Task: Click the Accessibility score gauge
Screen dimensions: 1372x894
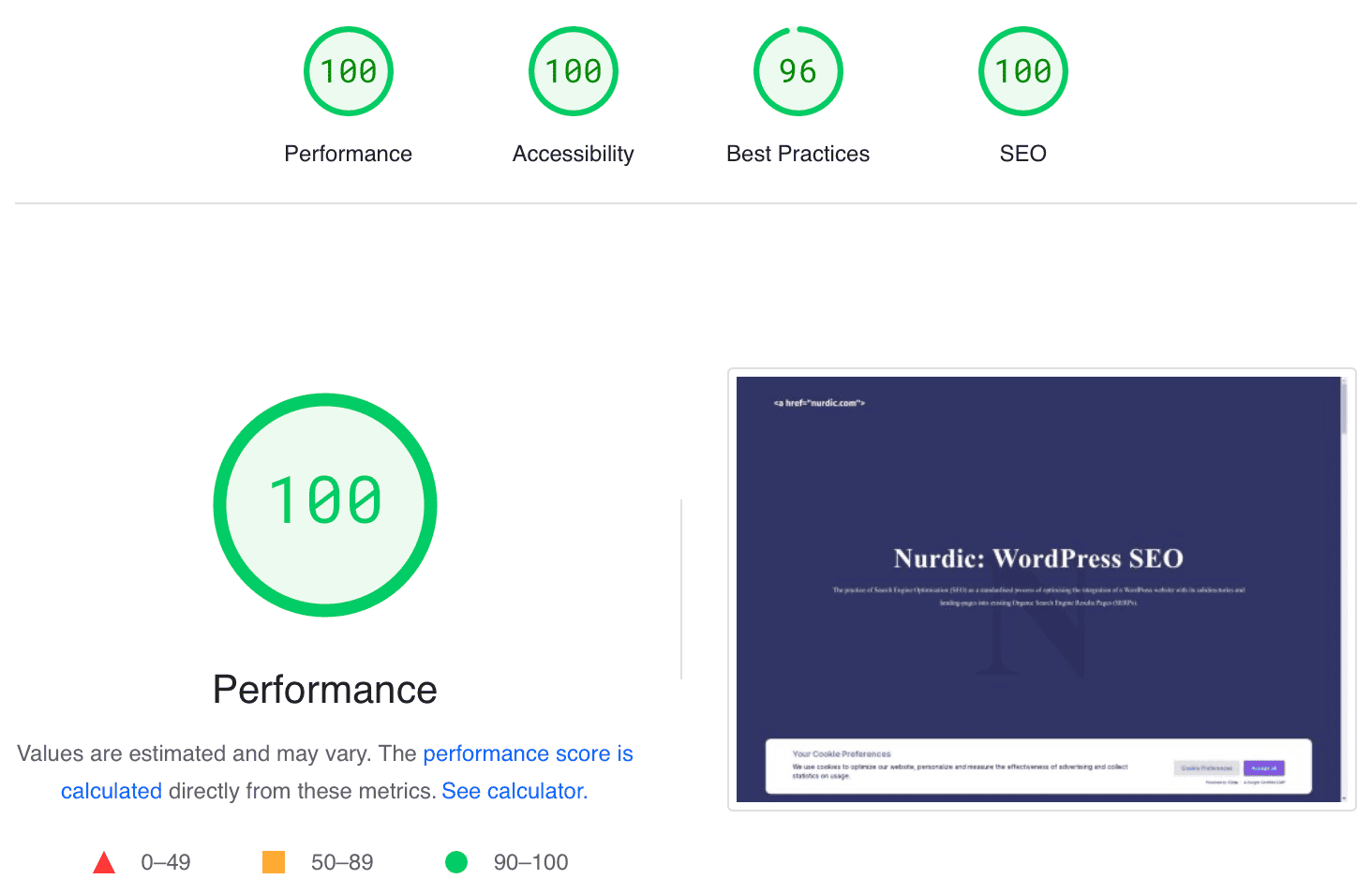Action: [574, 71]
